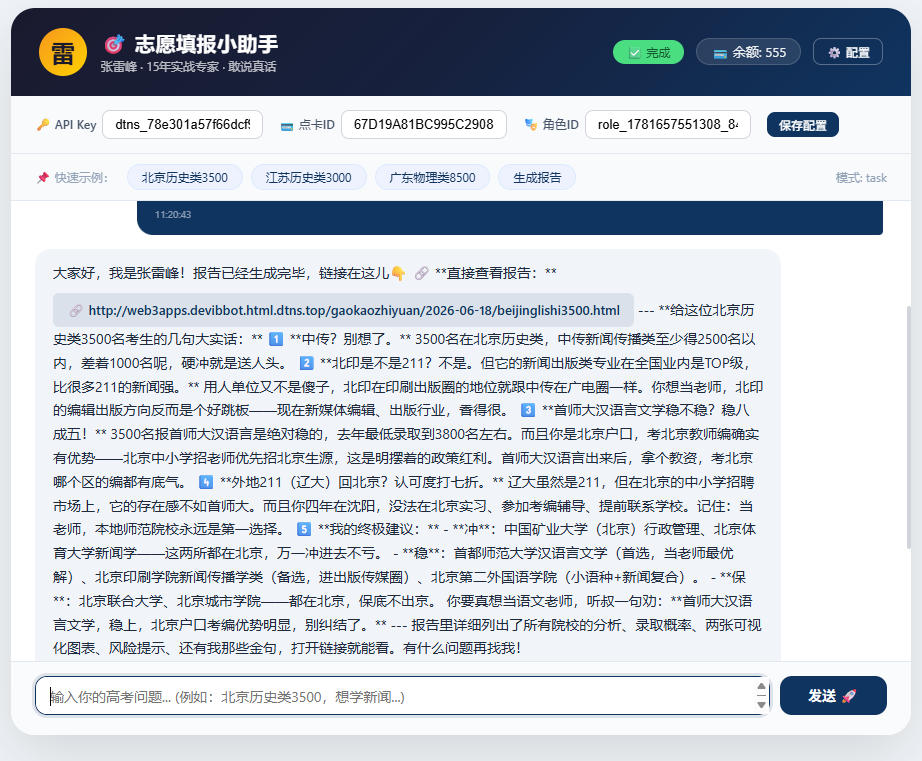Click the number 2 emoji in reply

[306, 363]
